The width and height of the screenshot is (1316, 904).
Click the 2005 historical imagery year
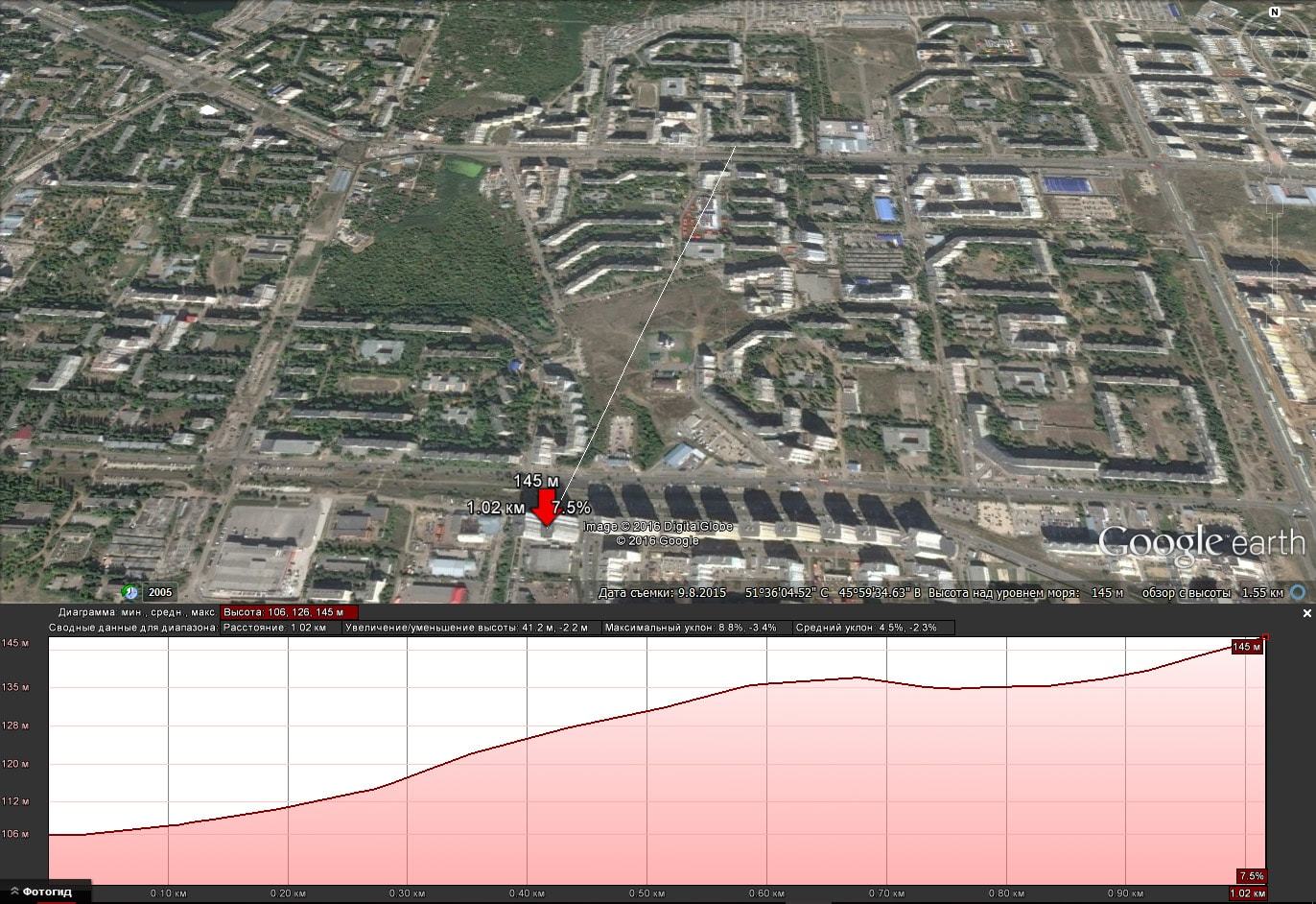[x=159, y=592]
